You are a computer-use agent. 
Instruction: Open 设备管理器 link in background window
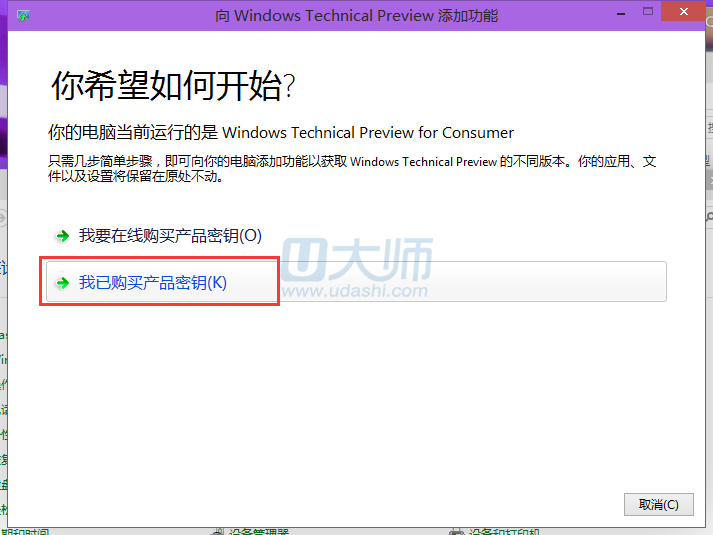point(258,531)
